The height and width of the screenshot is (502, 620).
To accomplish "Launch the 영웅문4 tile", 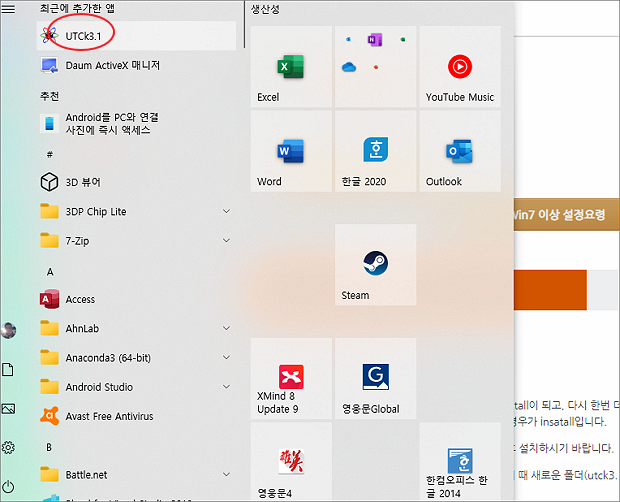I will pos(291,462).
